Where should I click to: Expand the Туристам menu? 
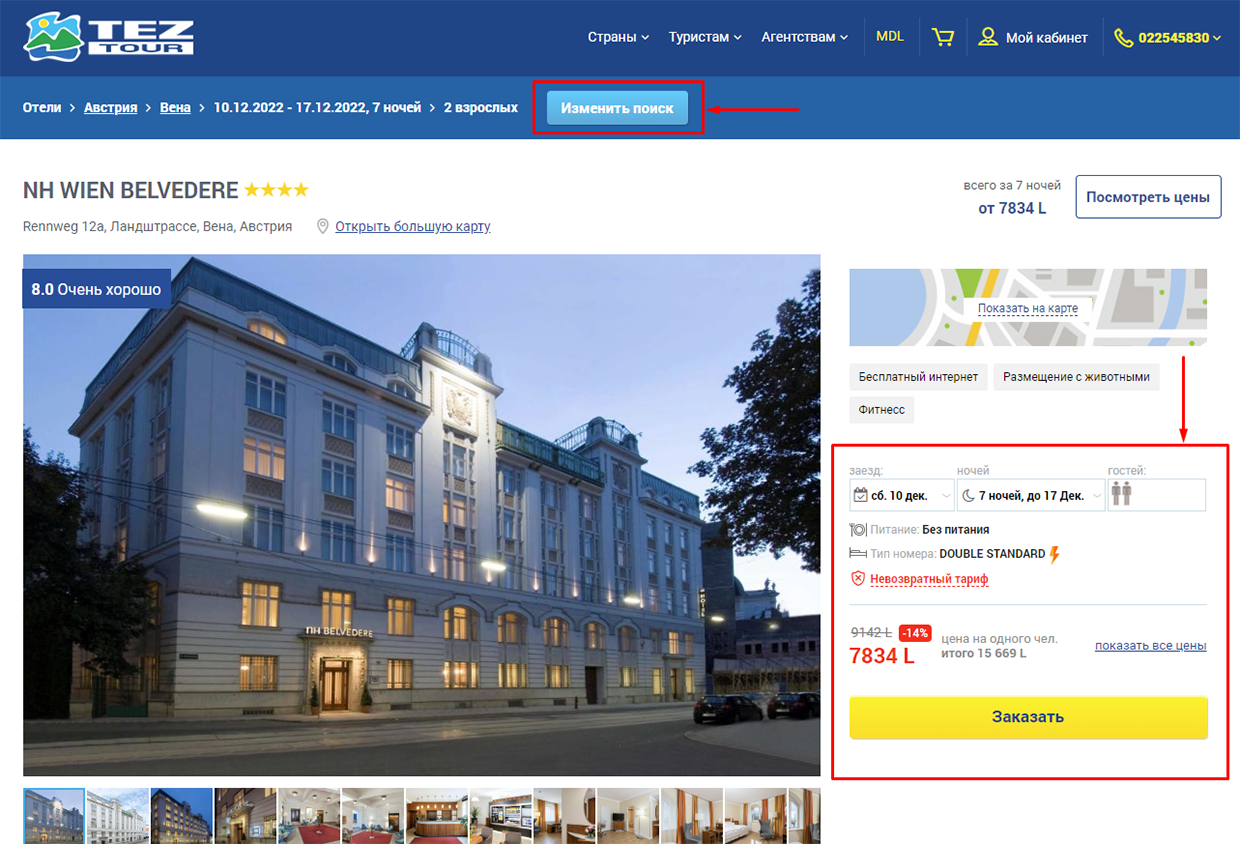[705, 37]
